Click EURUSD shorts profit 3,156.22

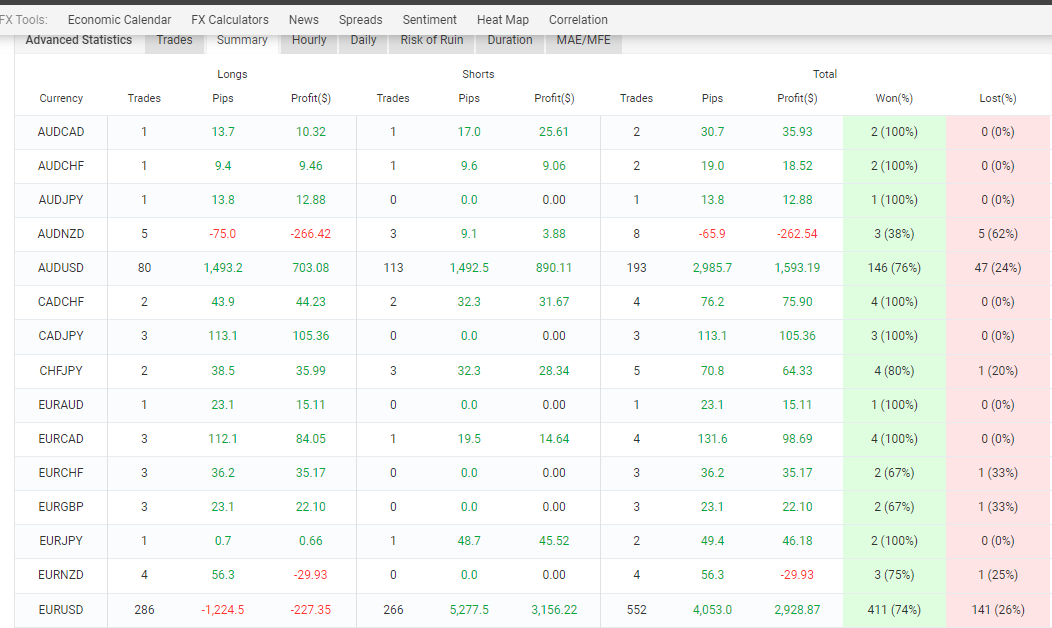click(x=554, y=610)
